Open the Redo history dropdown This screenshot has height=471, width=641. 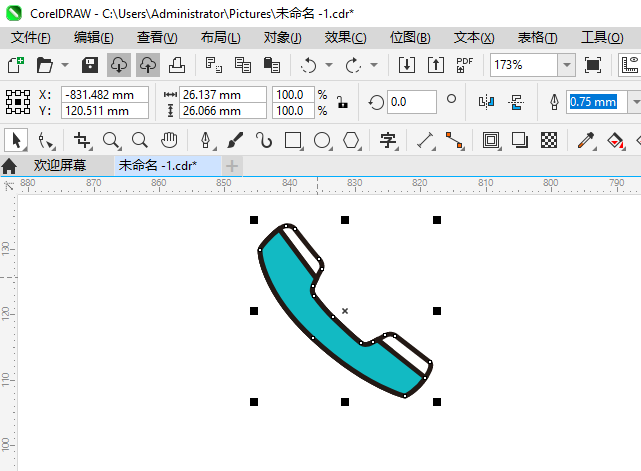(x=374, y=65)
